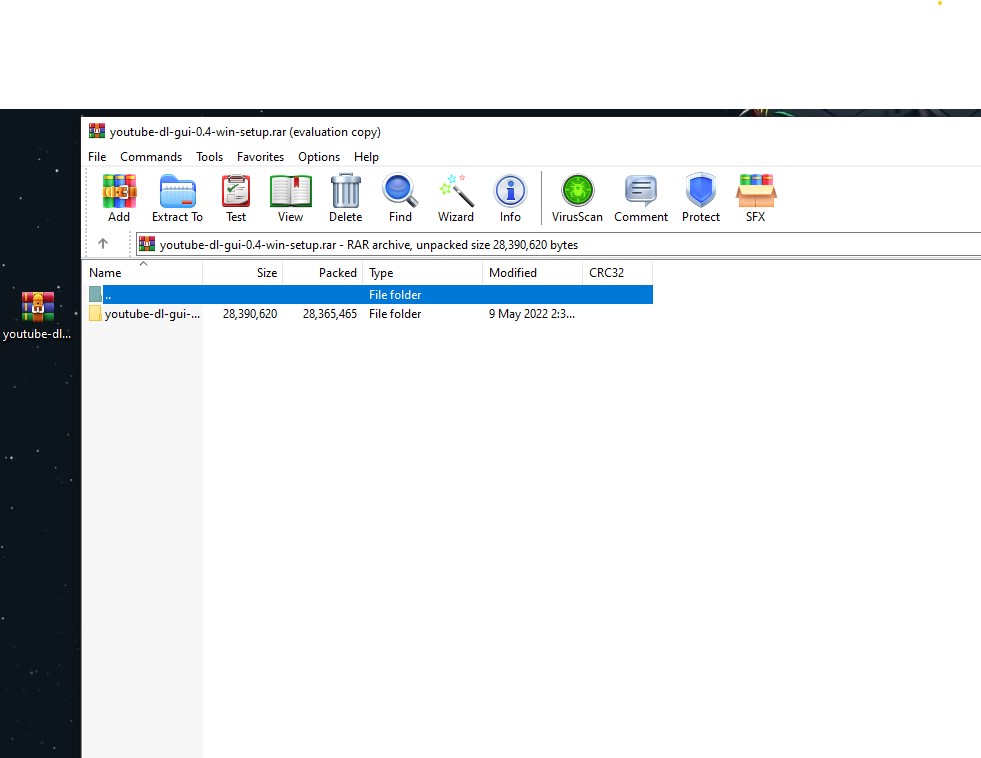
Task: Open the Commands menu
Action: pyautogui.click(x=151, y=157)
